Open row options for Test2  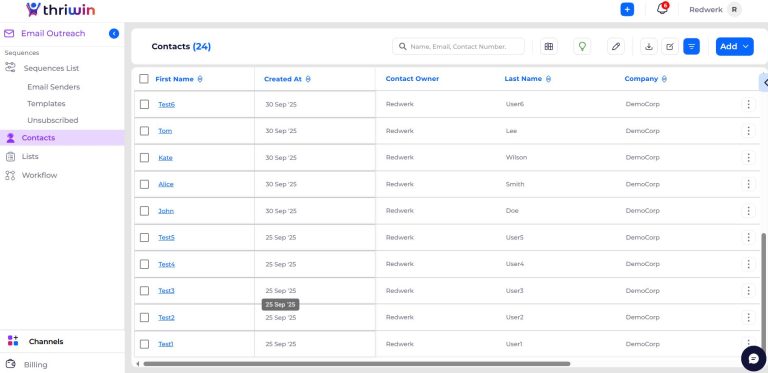pyautogui.click(x=748, y=317)
